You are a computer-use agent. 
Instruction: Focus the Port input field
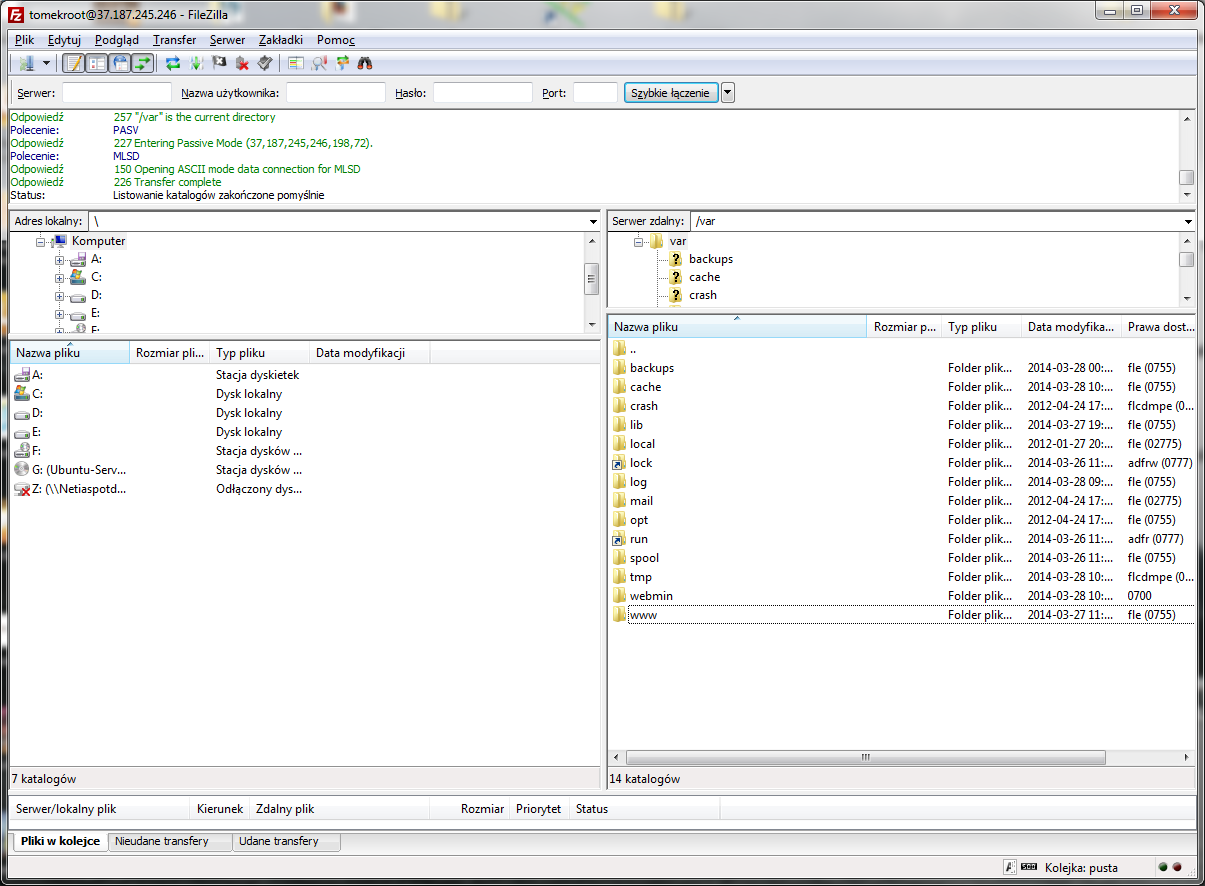click(595, 93)
